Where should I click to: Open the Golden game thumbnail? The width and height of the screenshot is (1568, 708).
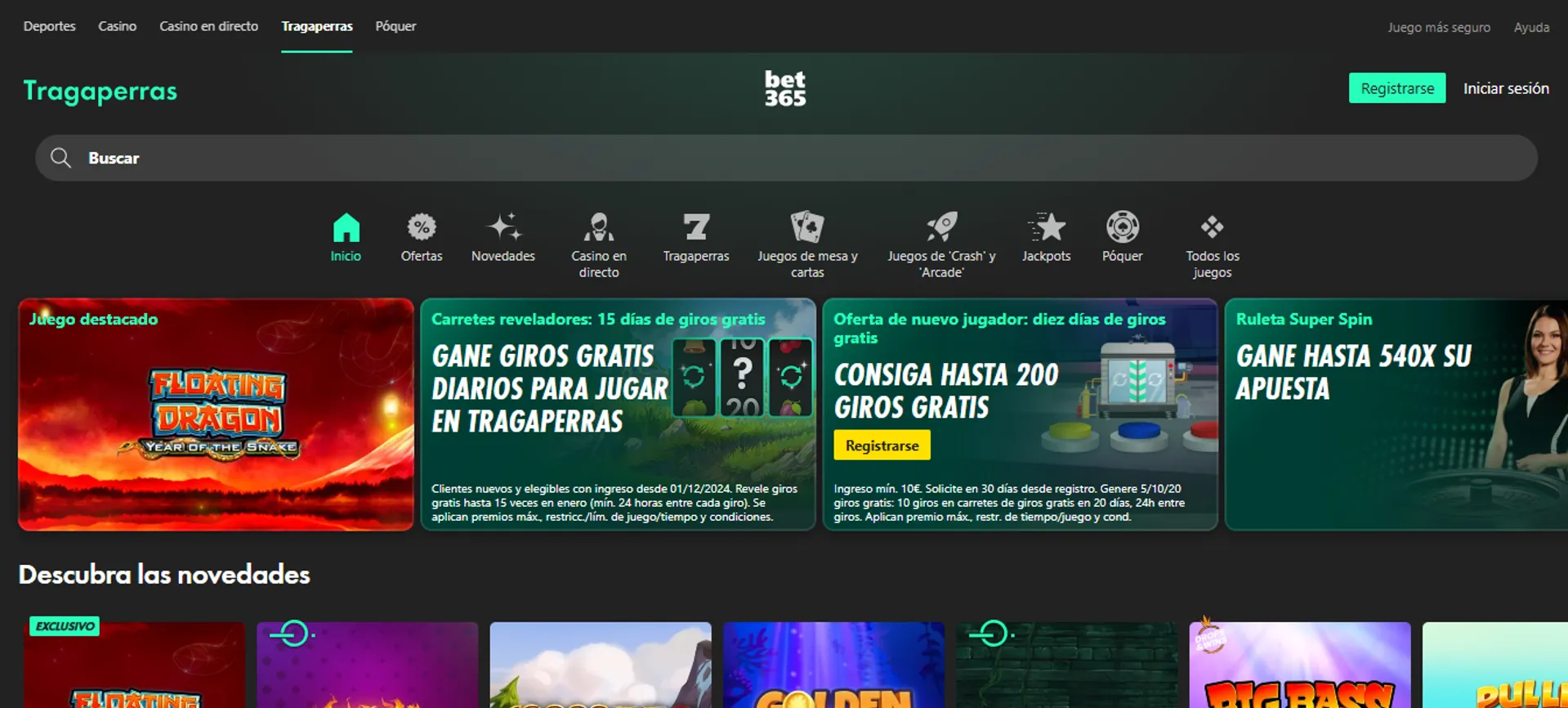pos(833,665)
